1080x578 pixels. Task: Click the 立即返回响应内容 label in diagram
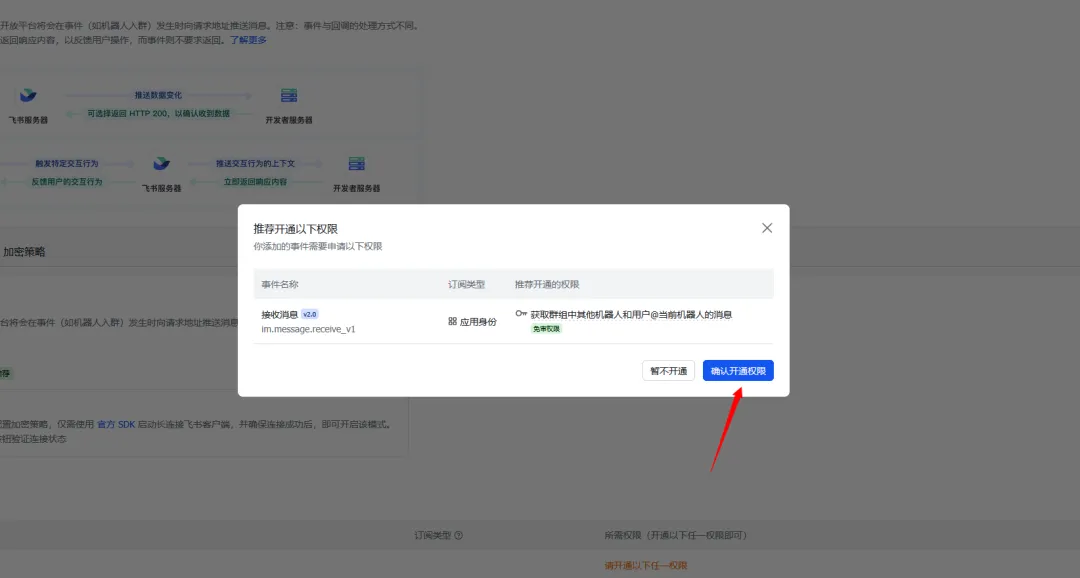255,182
